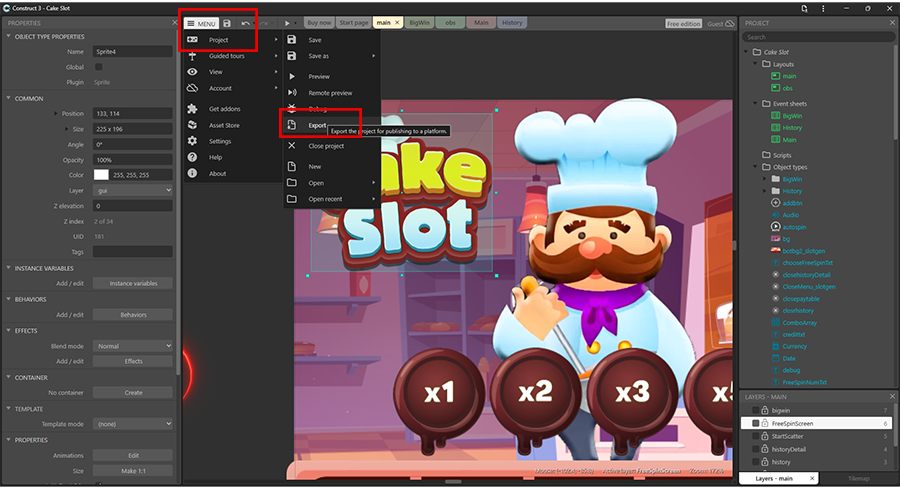Click the save icon in the toolbar
This screenshot has height=489, width=900.
(x=228, y=23)
